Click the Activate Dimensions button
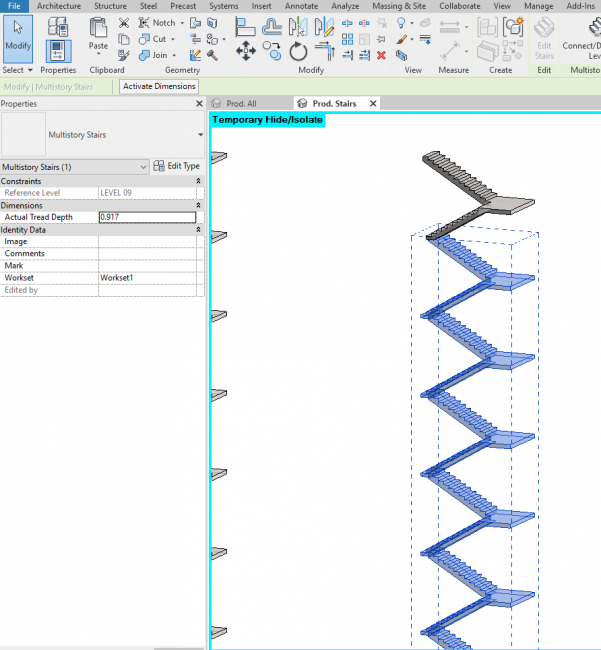This screenshot has width=601, height=650. coord(159,87)
